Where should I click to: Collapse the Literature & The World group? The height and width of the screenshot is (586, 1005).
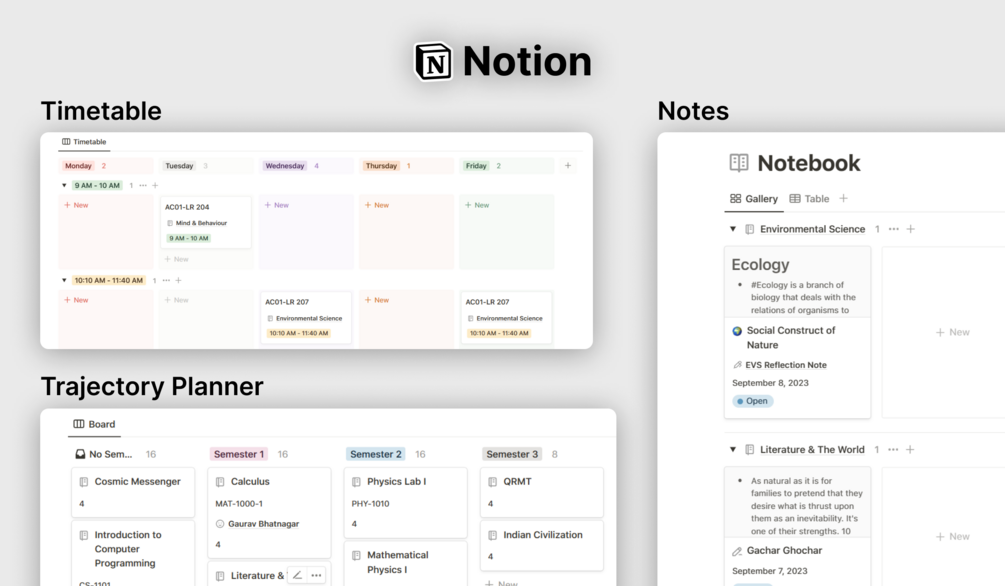[x=733, y=449]
